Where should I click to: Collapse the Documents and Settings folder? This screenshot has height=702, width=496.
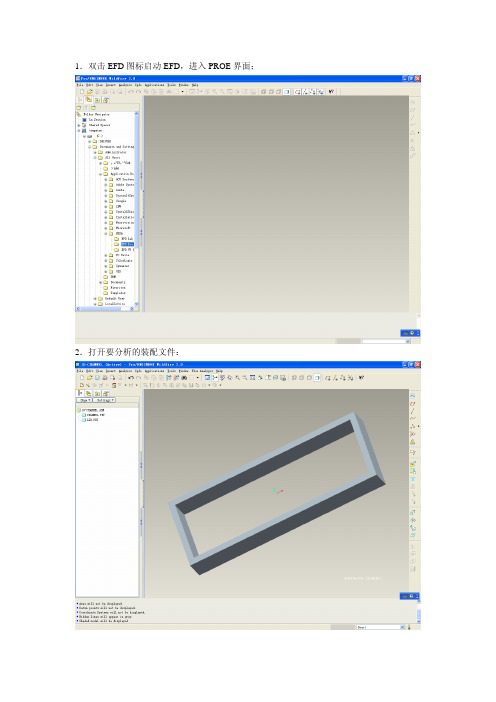(90, 147)
